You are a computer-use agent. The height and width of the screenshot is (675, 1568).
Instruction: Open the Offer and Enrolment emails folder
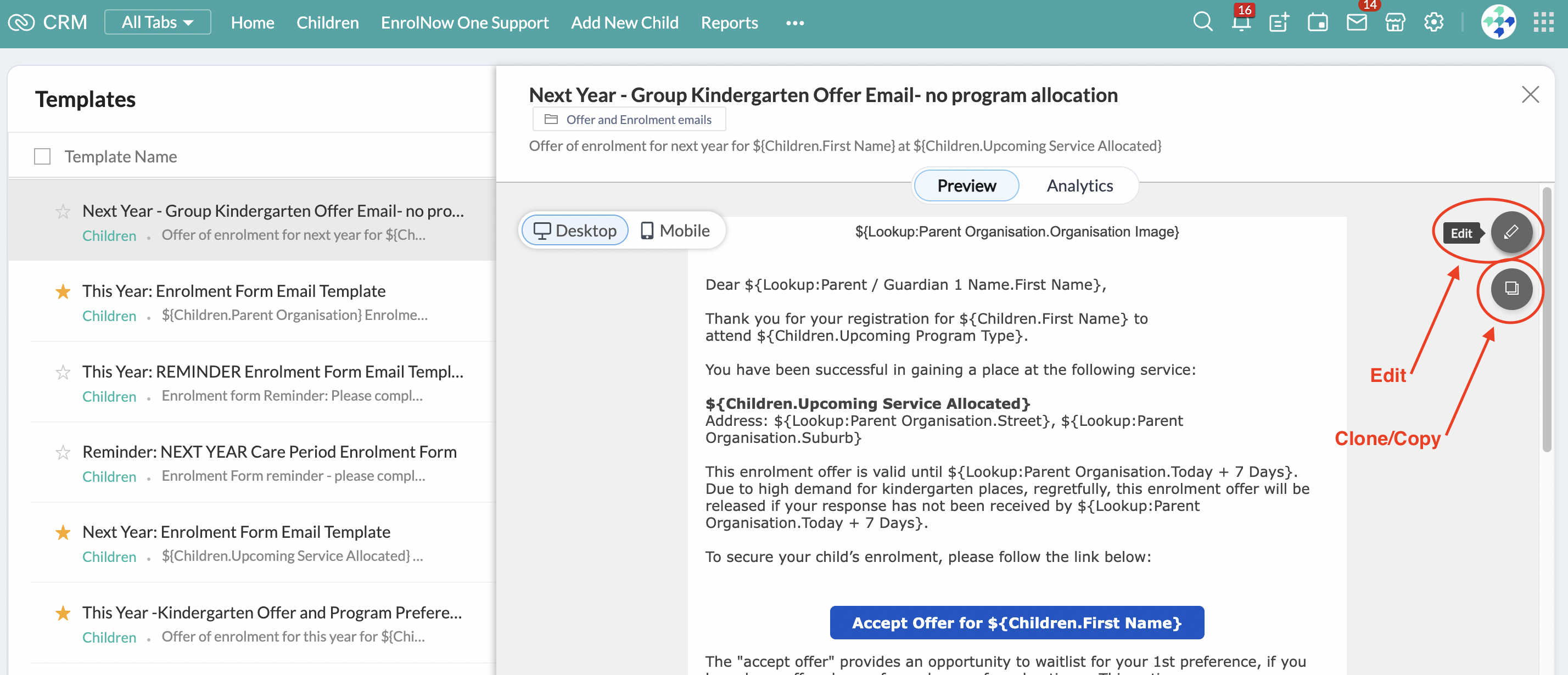pos(629,119)
